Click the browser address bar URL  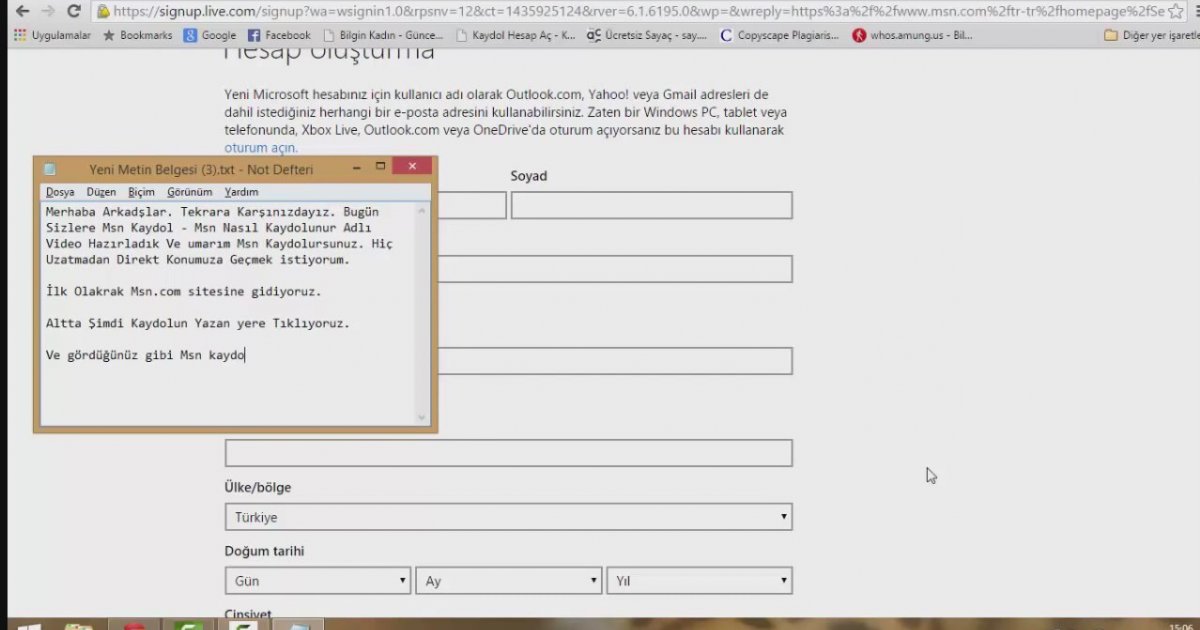coord(638,11)
